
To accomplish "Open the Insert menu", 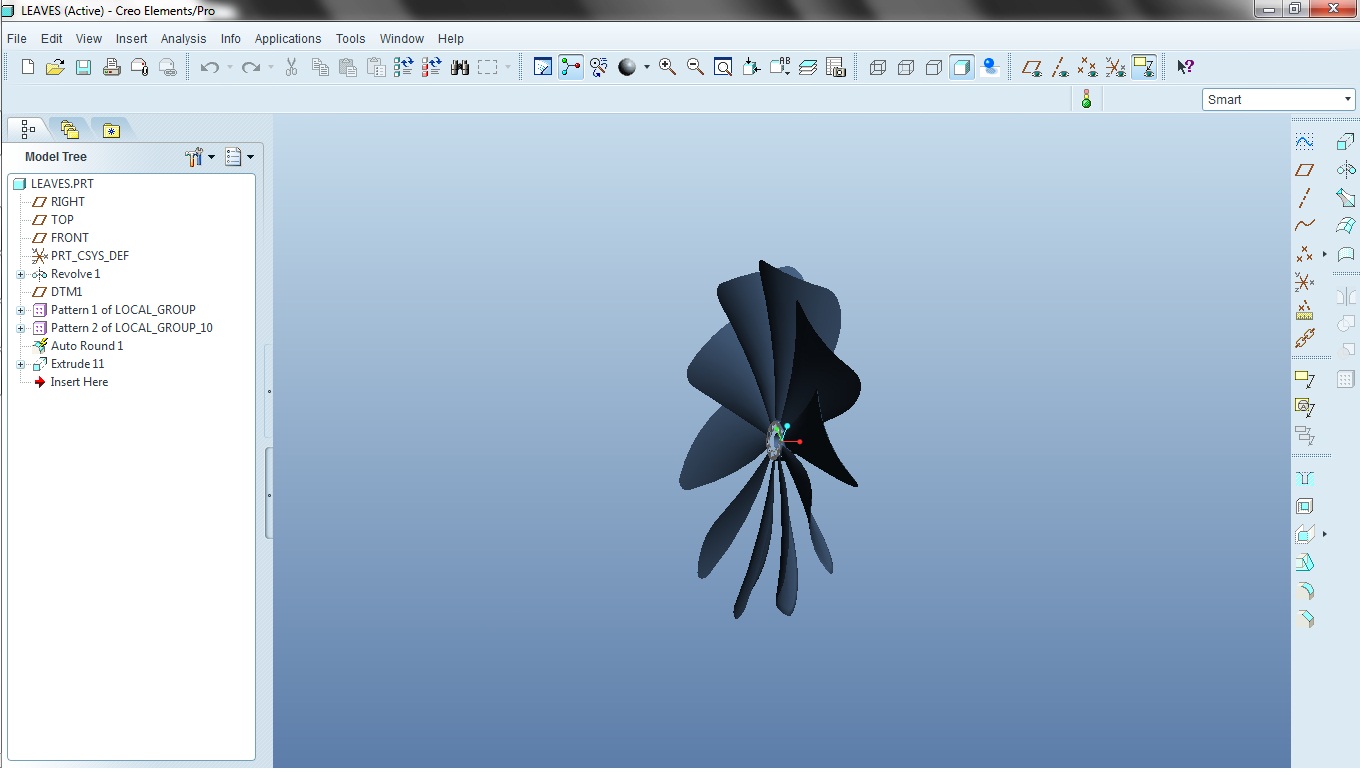I will point(131,38).
